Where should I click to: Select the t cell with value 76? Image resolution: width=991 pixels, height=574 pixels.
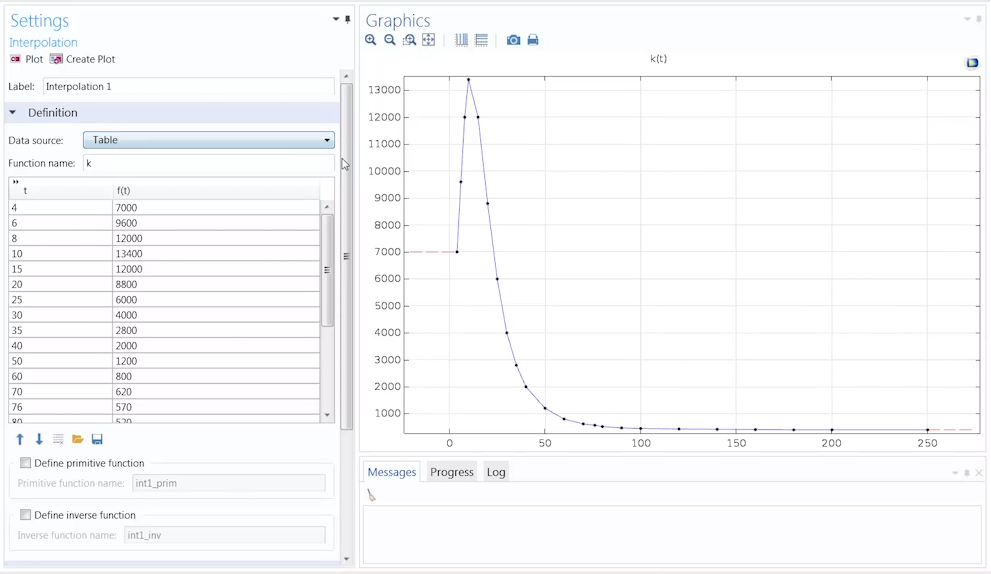61,407
